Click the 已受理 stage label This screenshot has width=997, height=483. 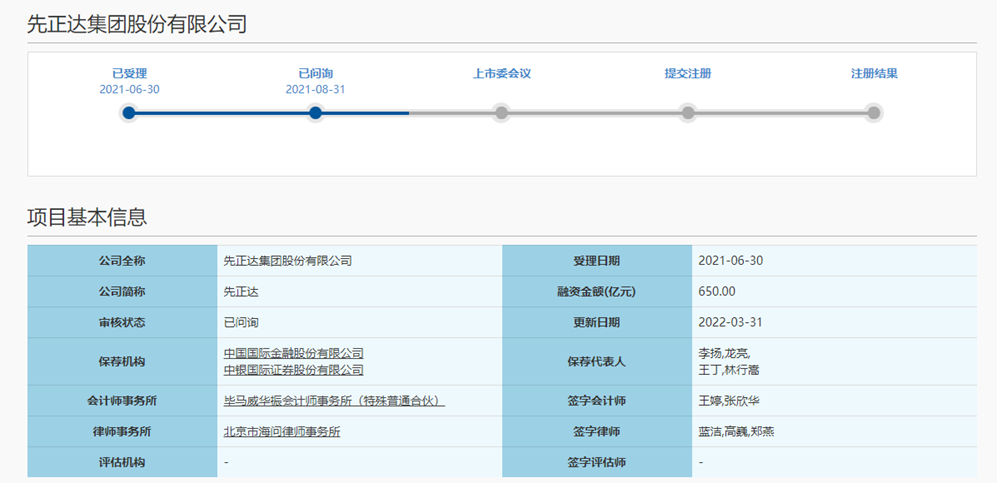pyautogui.click(x=130, y=74)
